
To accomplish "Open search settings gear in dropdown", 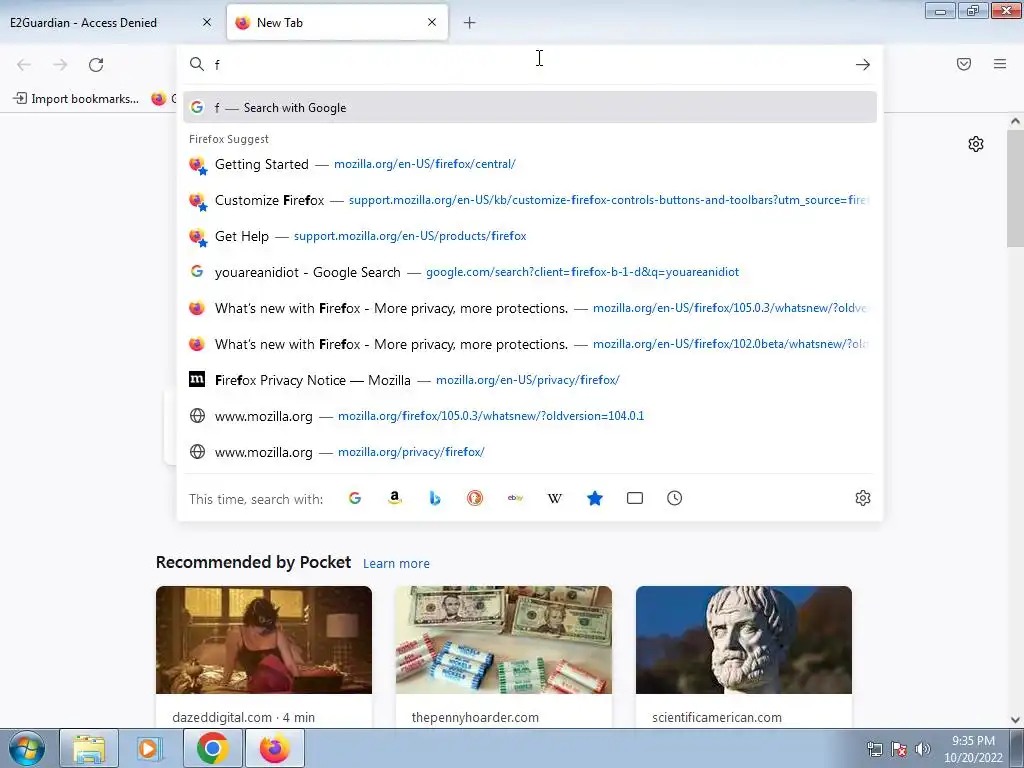I will [x=863, y=498].
